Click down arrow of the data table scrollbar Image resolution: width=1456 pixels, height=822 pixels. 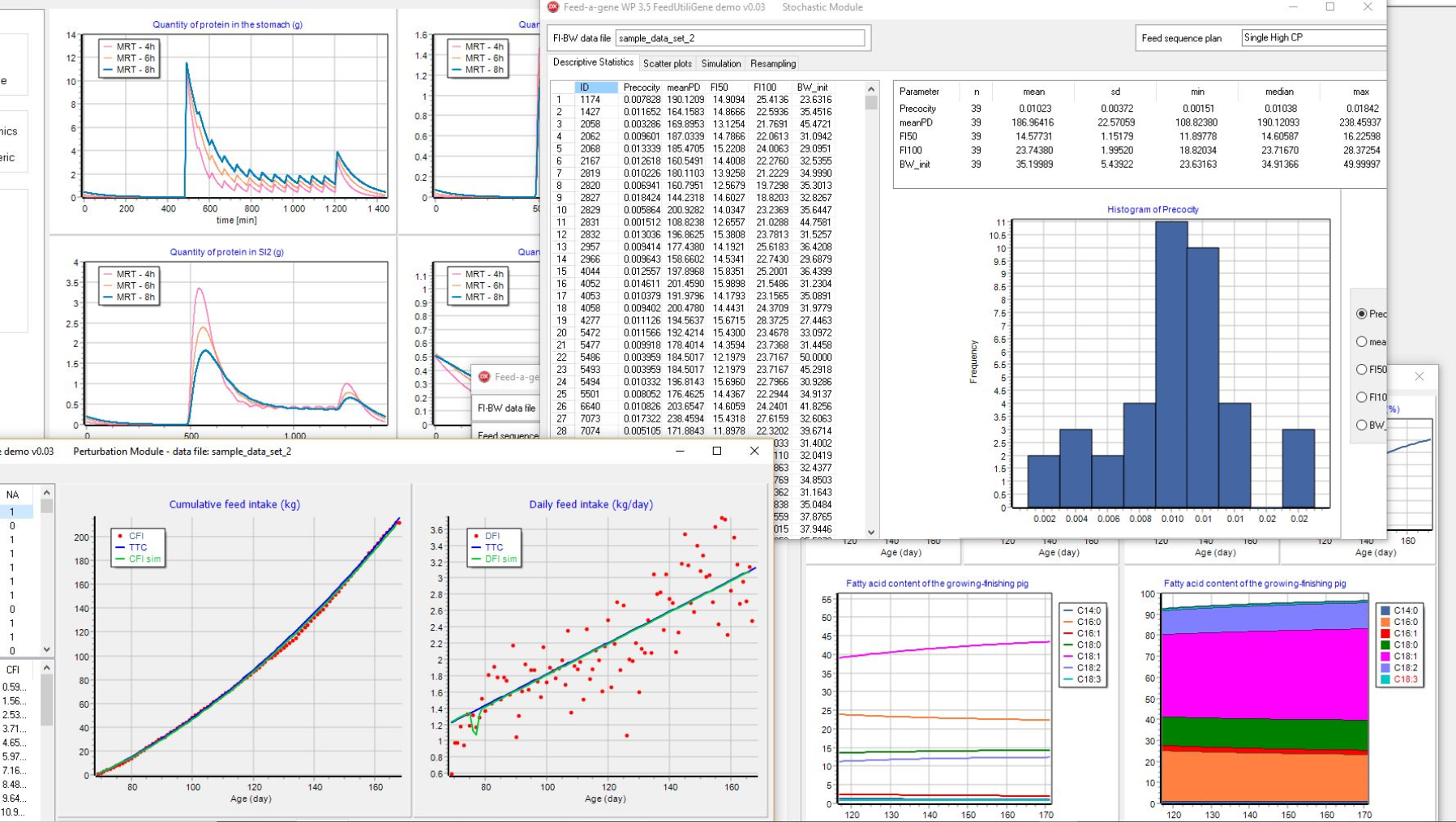point(871,533)
